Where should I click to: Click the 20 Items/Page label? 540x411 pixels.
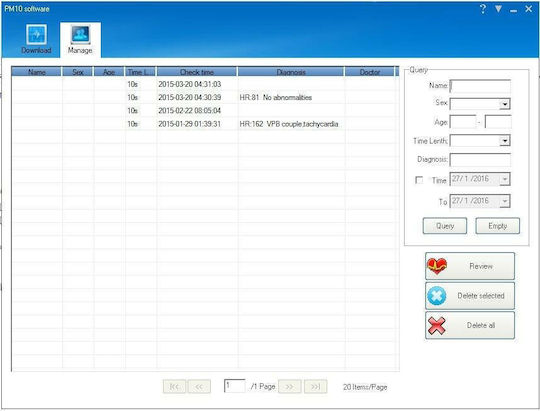tap(365, 387)
